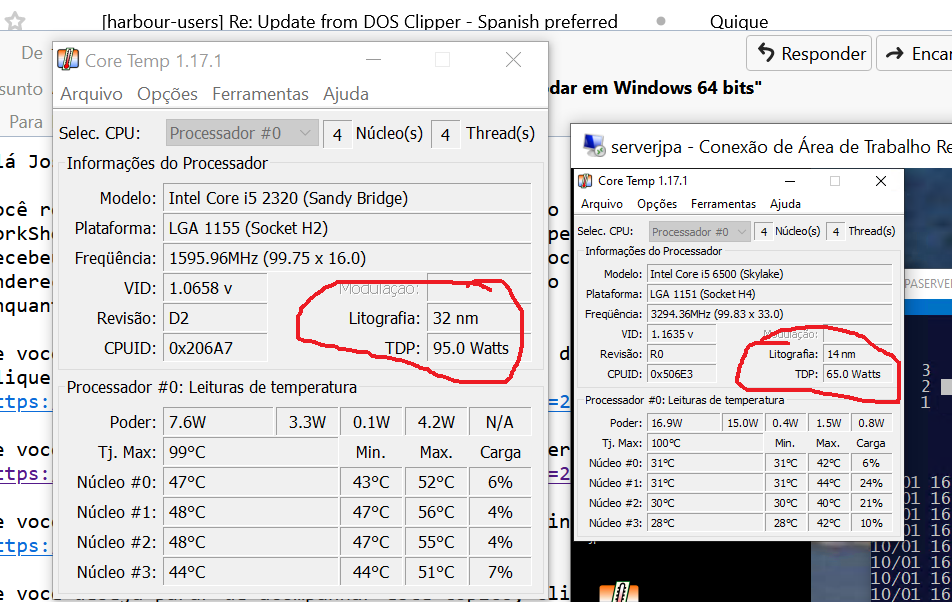The width and height of the screenshot is (952, 602).
Task: Expand Processador #0 dropdown in small Core Temp window
Action: click(698, 232)
